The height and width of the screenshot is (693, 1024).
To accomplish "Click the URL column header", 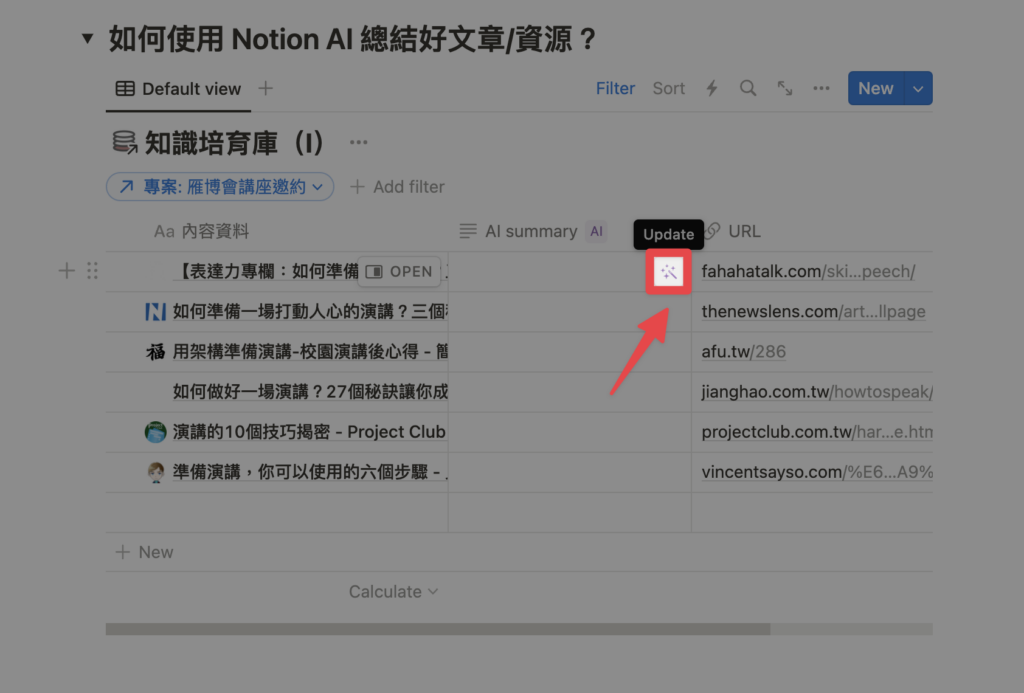I will pos(733,231).
